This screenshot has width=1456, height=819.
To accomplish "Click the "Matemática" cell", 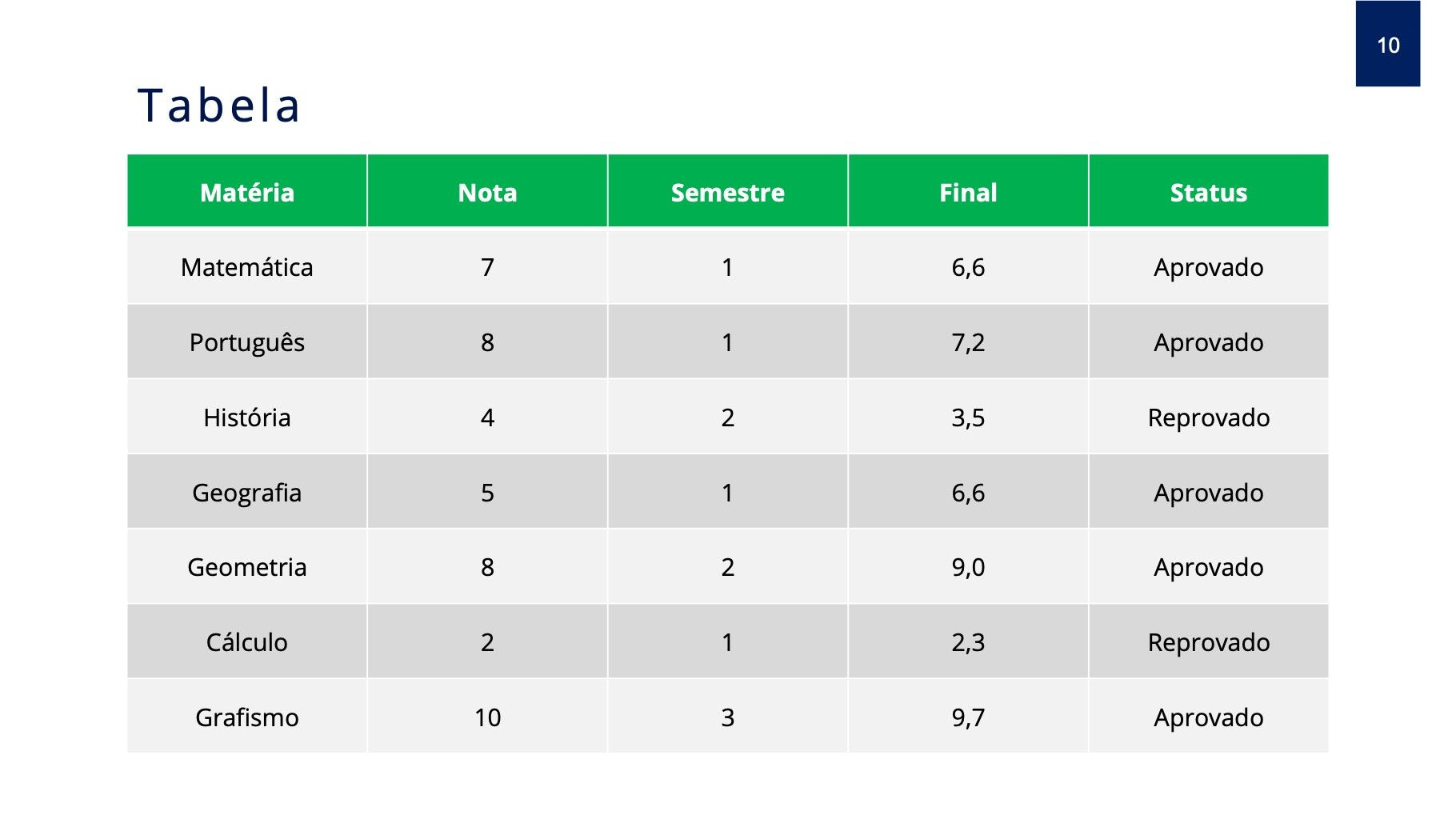I will [247, 267].
